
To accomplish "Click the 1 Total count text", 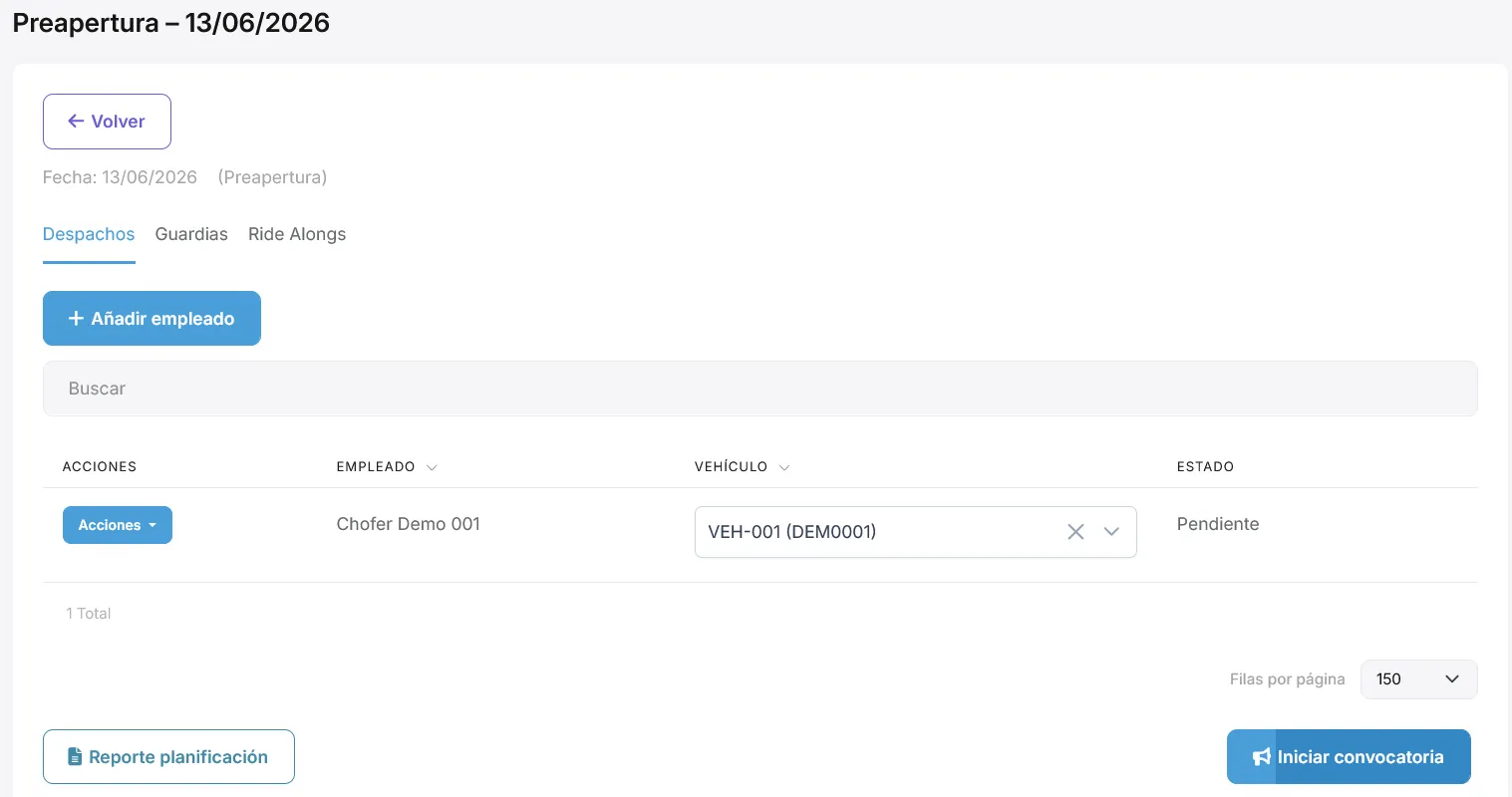I will coord(89,614).
